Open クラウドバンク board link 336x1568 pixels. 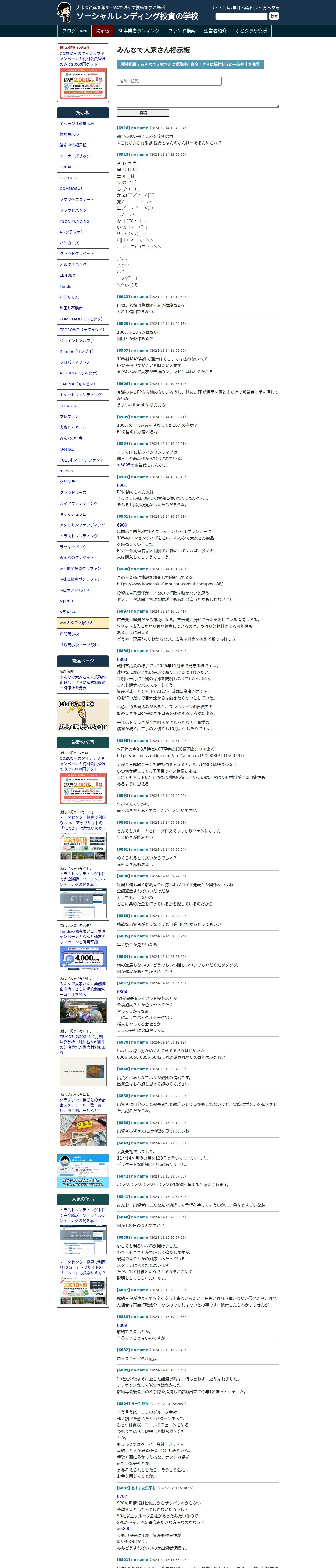(83, 211)
